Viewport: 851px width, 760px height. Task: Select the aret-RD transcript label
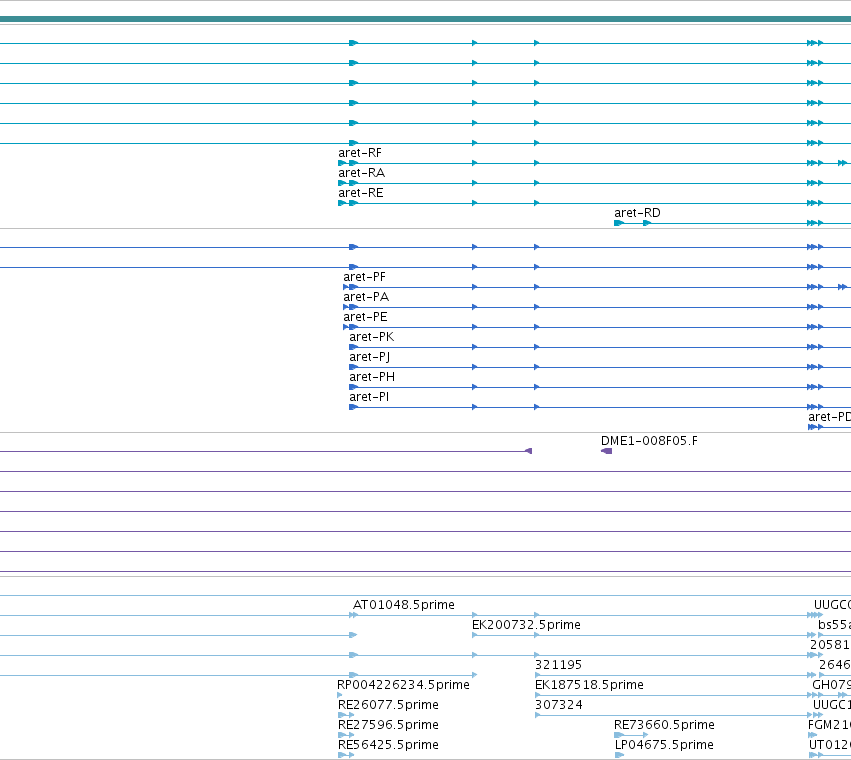637,213
